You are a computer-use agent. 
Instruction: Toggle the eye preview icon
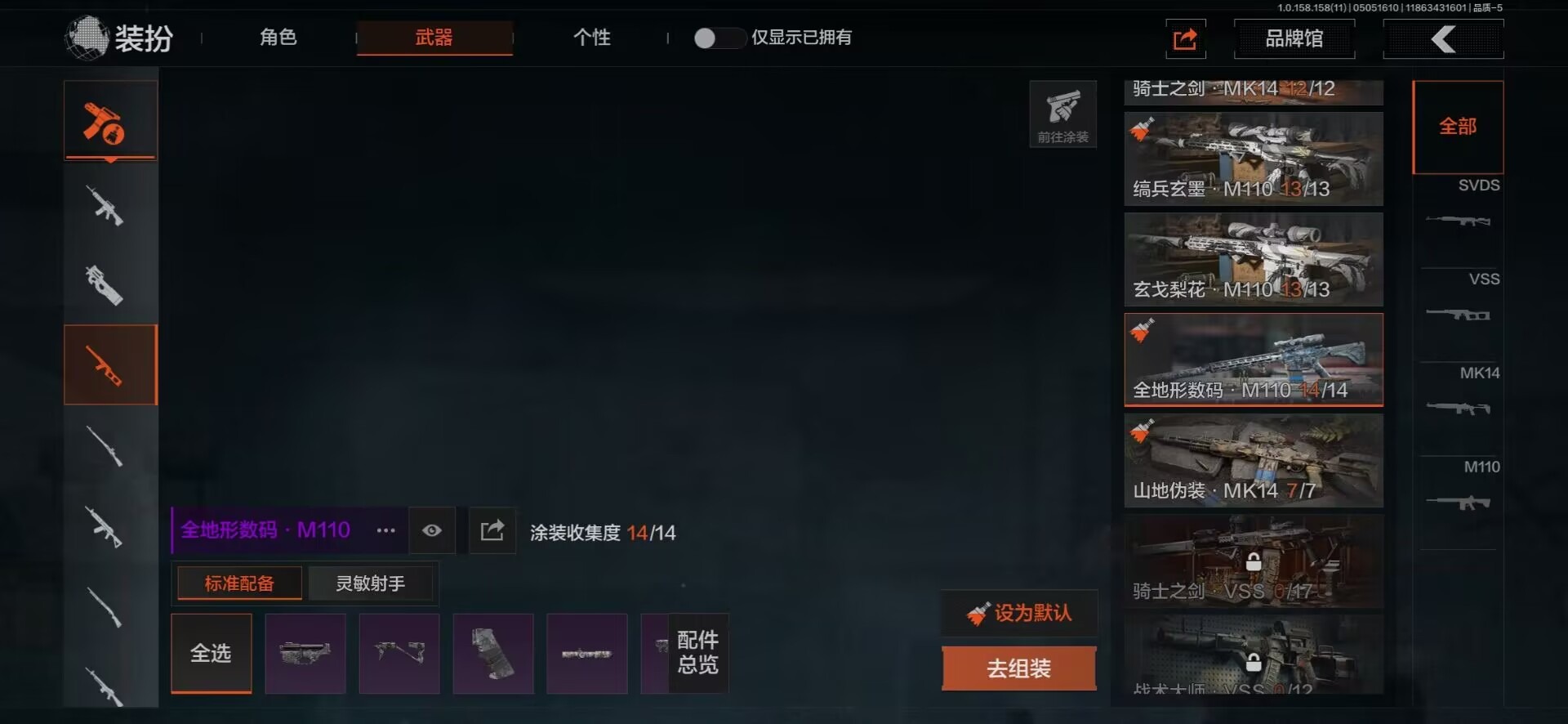432,531
